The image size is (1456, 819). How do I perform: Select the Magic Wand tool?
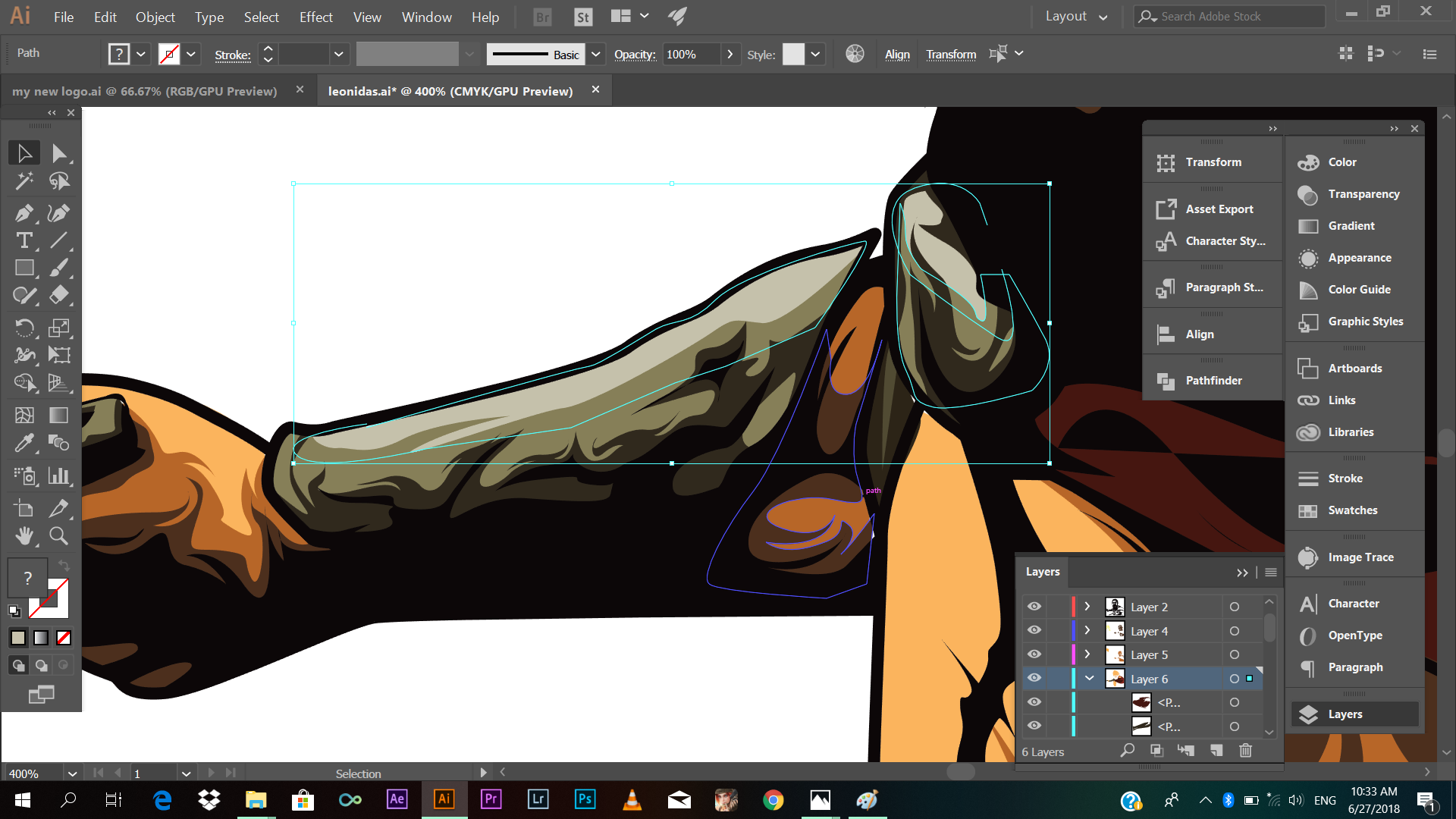click(24, 181)
